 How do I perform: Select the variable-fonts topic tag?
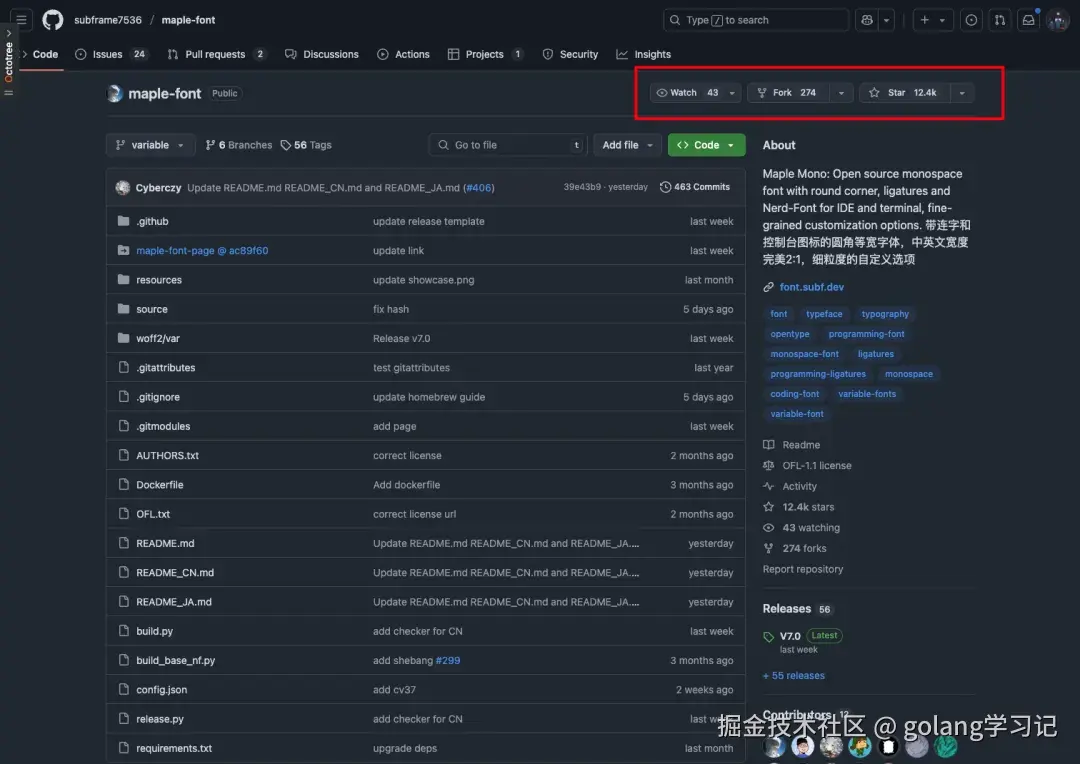(x=866, y=393)
